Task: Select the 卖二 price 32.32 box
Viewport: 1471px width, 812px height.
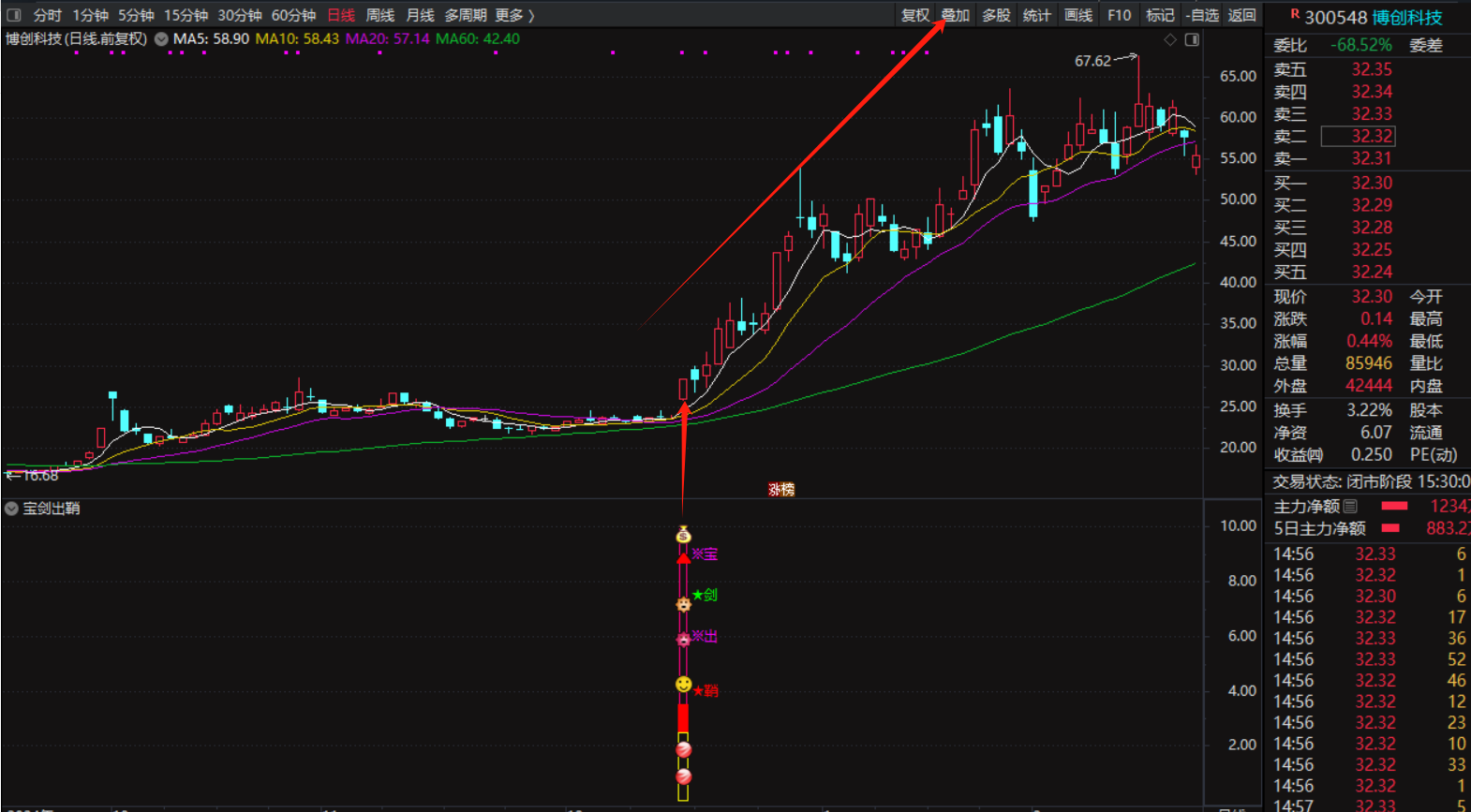Action: tap(1358, 136)
